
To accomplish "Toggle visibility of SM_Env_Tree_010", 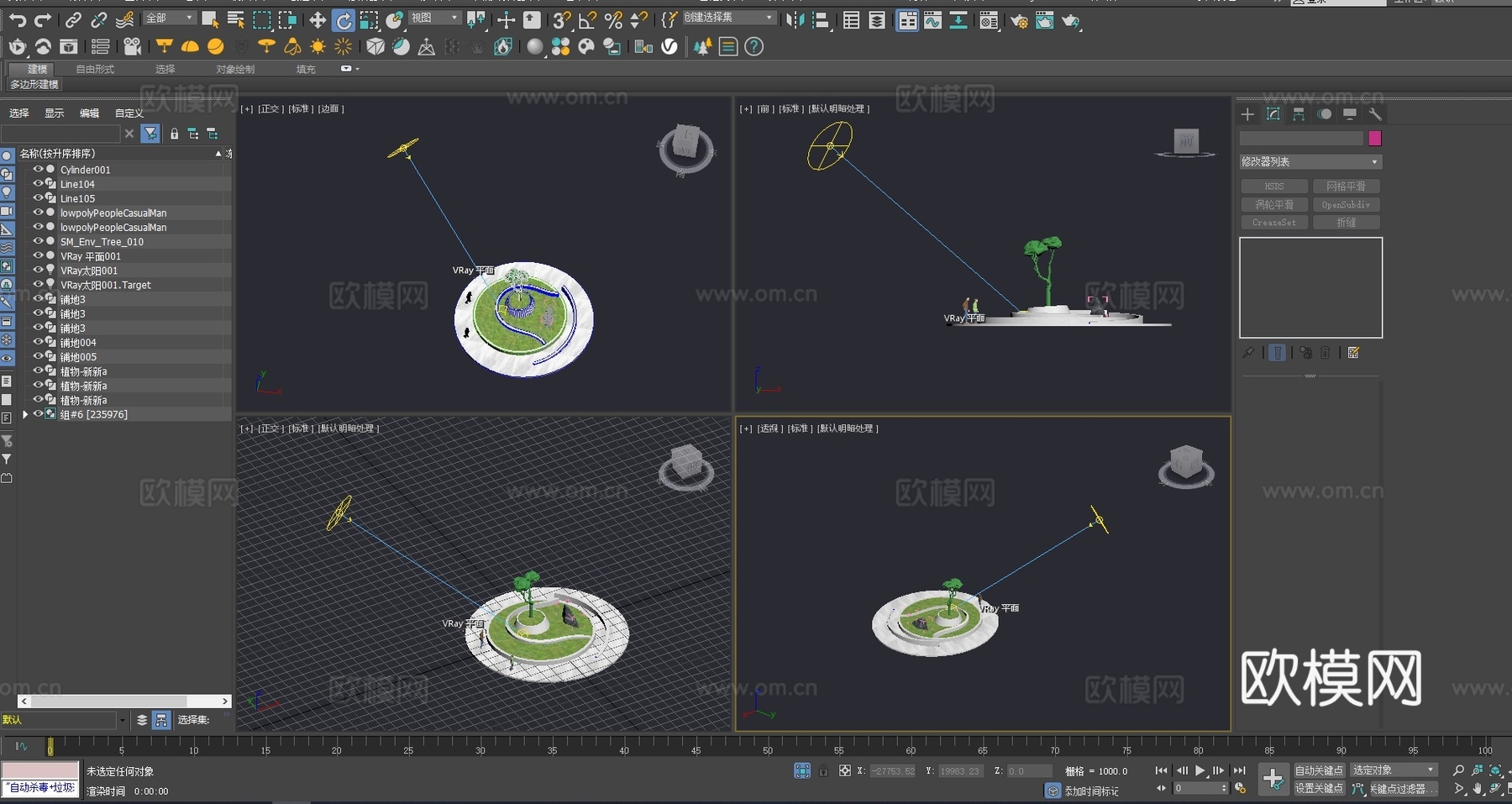I will (38, 240).
